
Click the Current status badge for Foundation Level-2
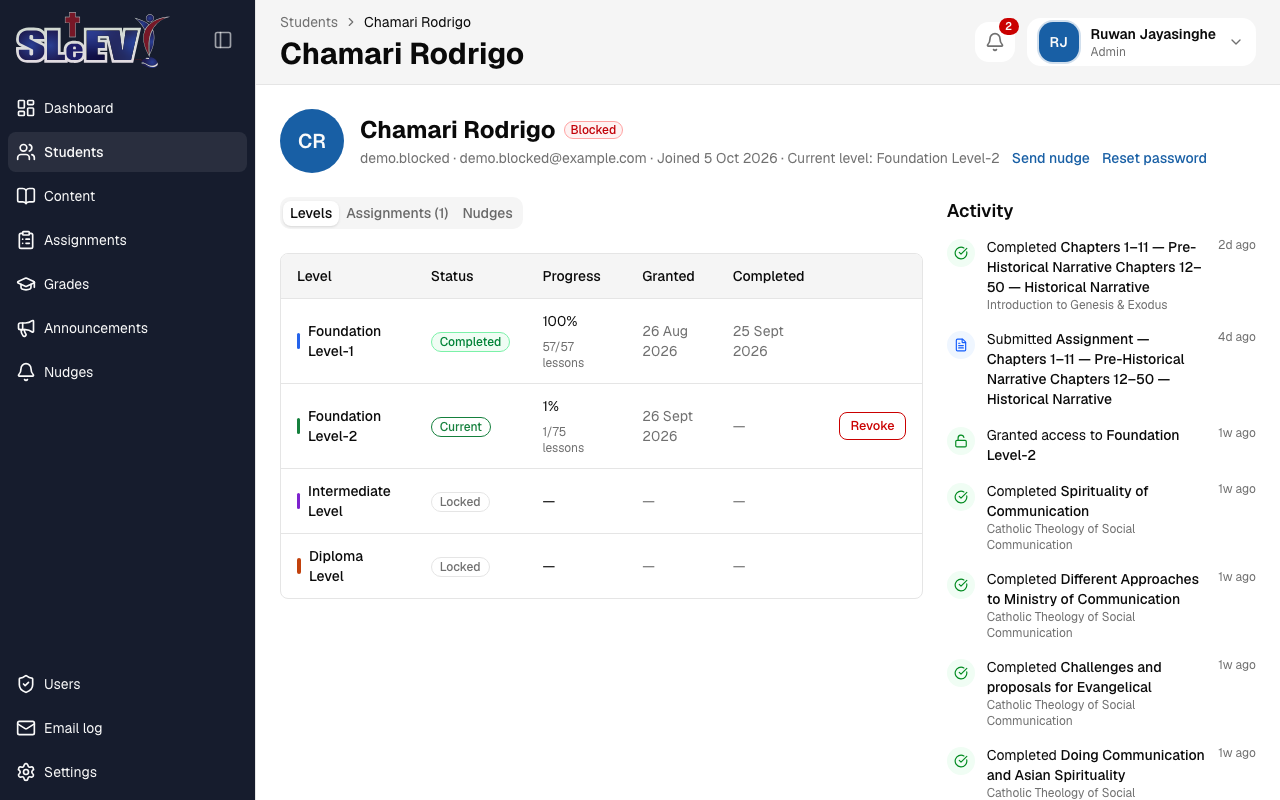click(461, 427)
